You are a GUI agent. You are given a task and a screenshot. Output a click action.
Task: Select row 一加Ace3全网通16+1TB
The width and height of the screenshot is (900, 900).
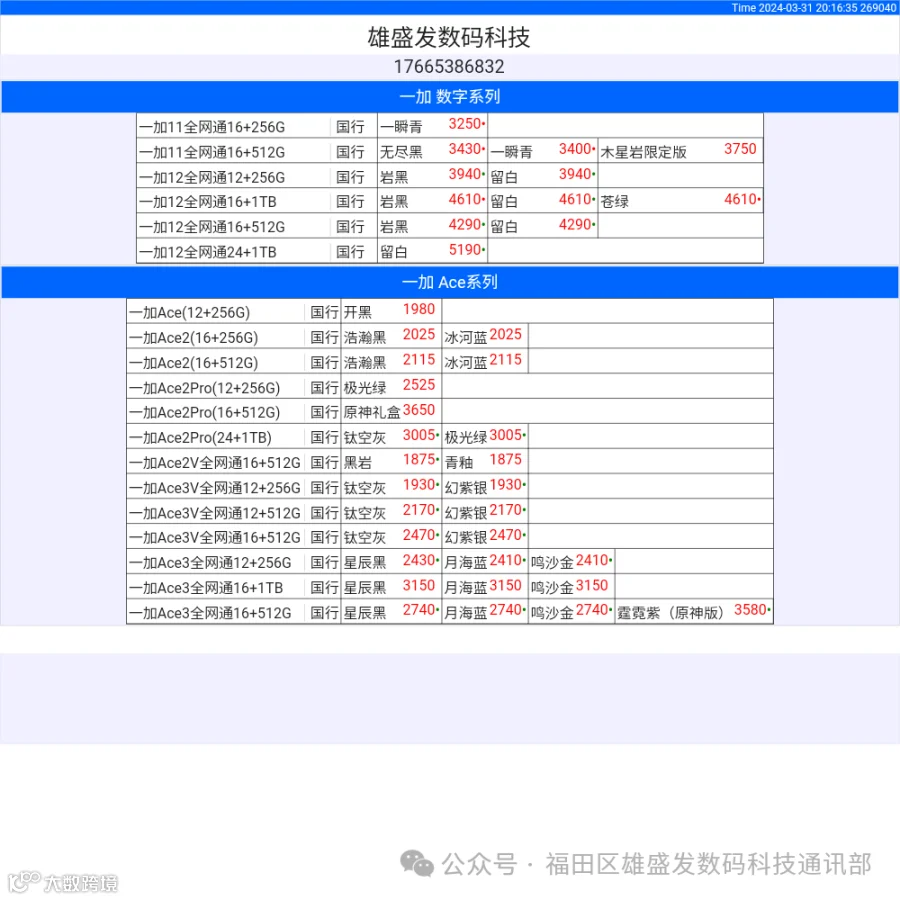[x=450, y=587]
